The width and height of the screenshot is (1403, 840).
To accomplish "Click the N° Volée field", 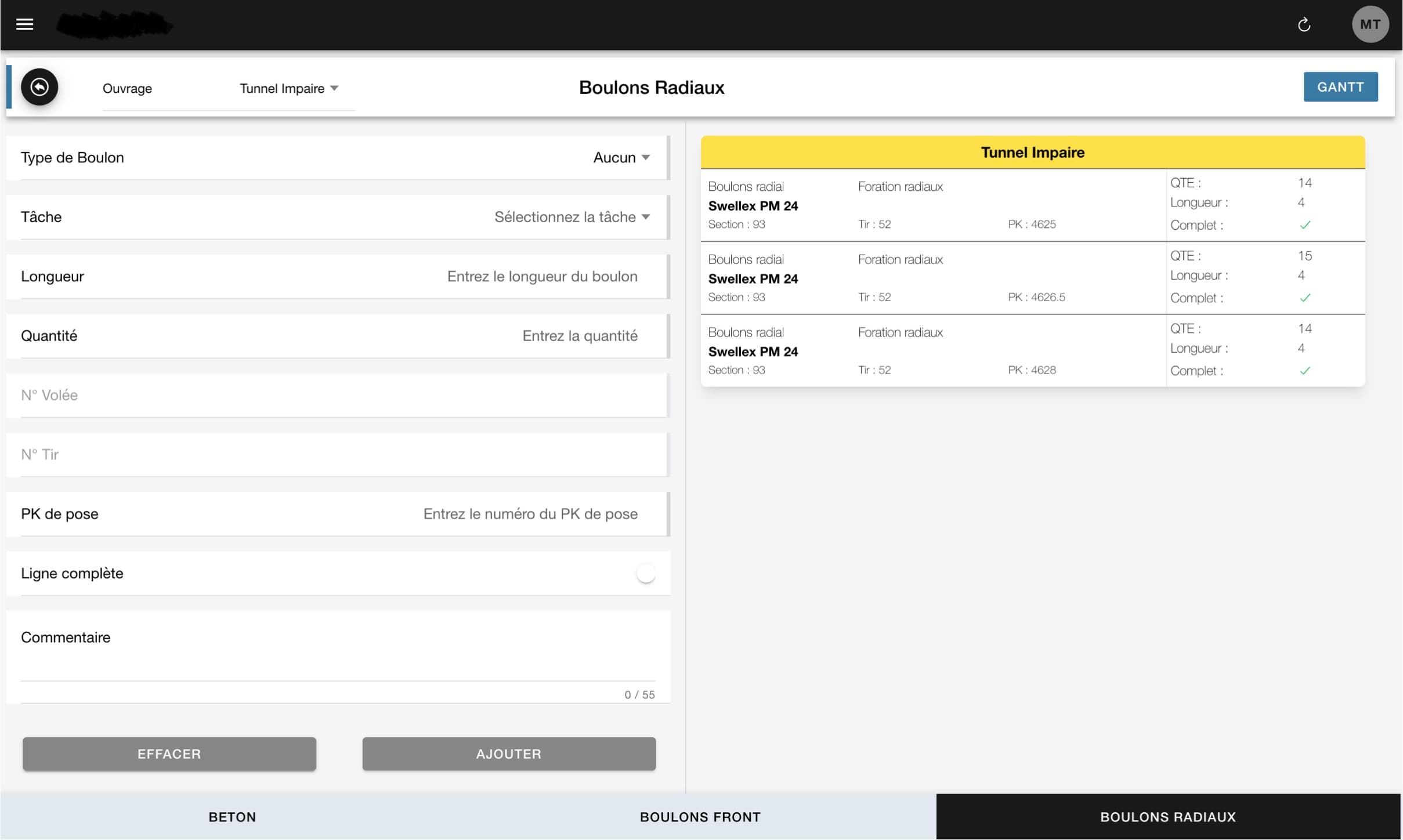I will point(337,395).
